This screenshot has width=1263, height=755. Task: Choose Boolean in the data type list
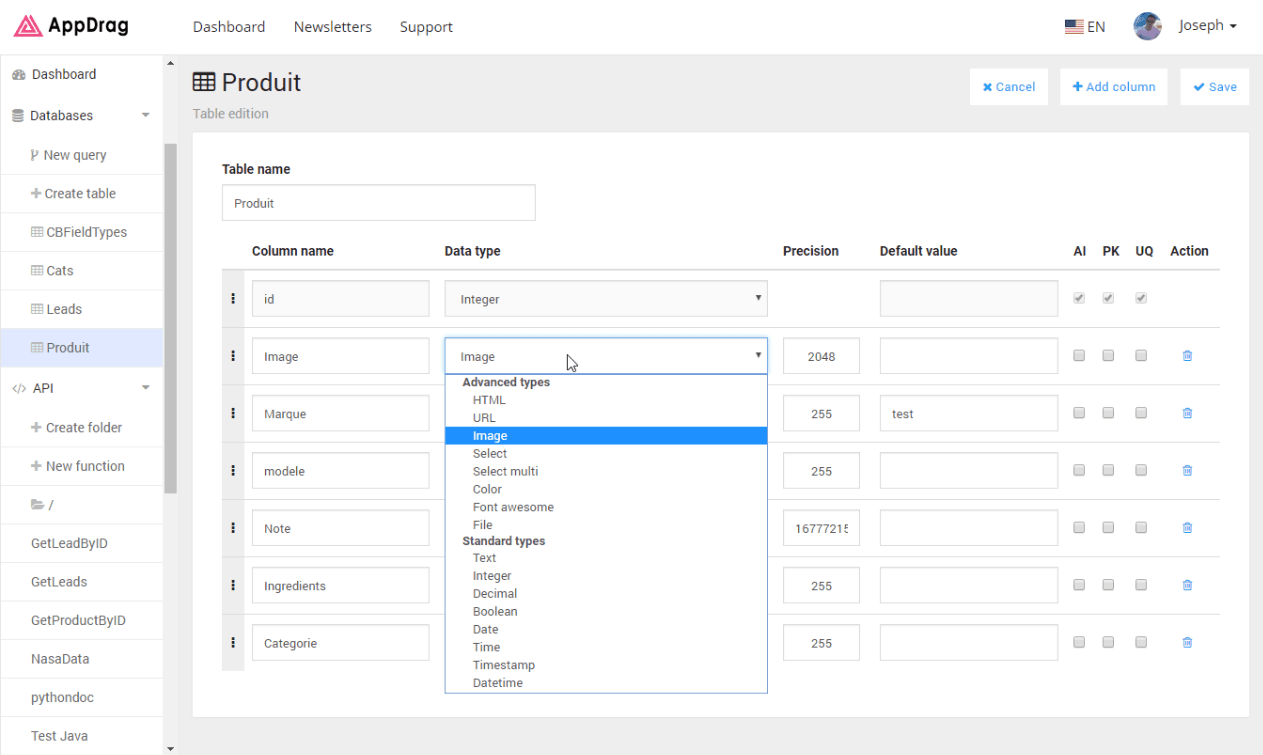(x=495, y=611)
